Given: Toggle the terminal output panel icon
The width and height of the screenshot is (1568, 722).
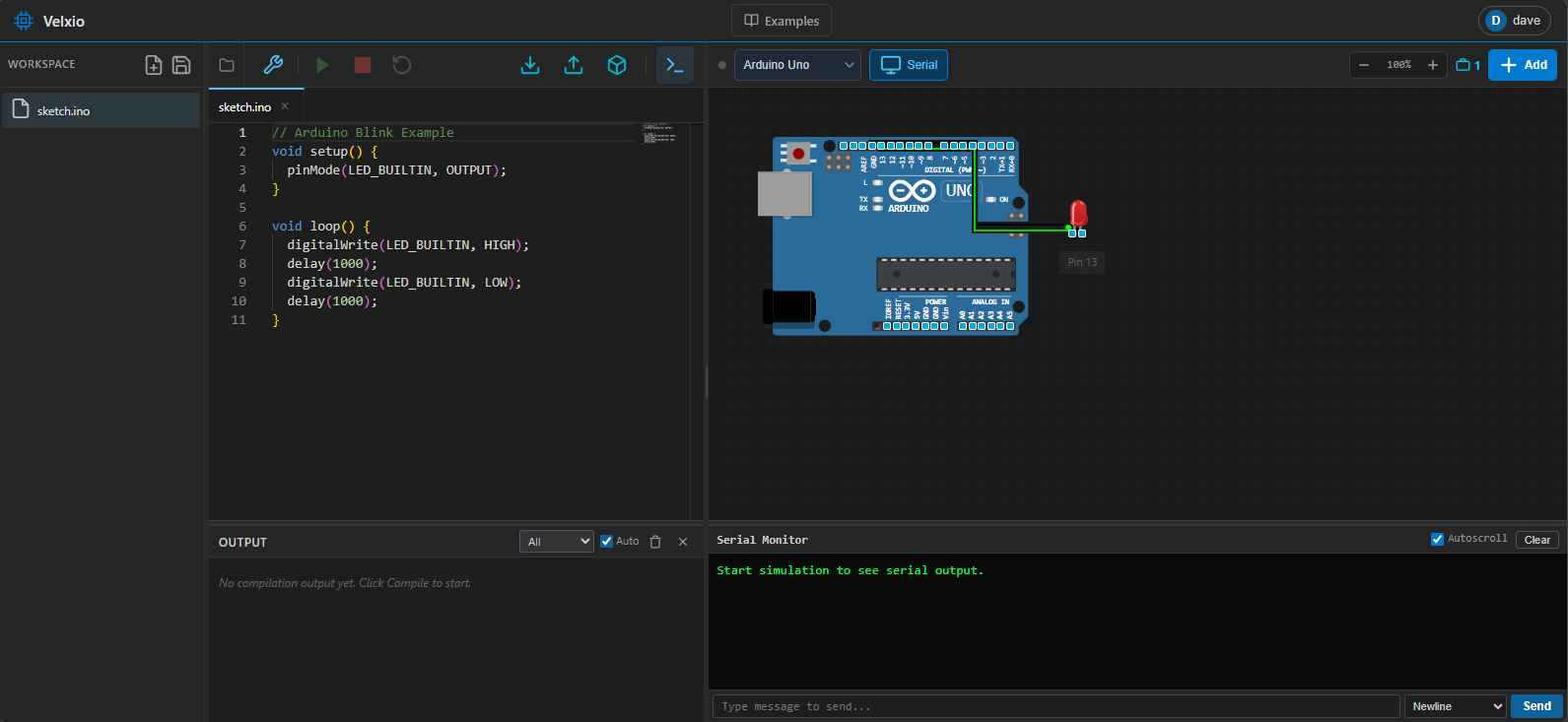Looking at the screenshot, I should coord(675,65).
